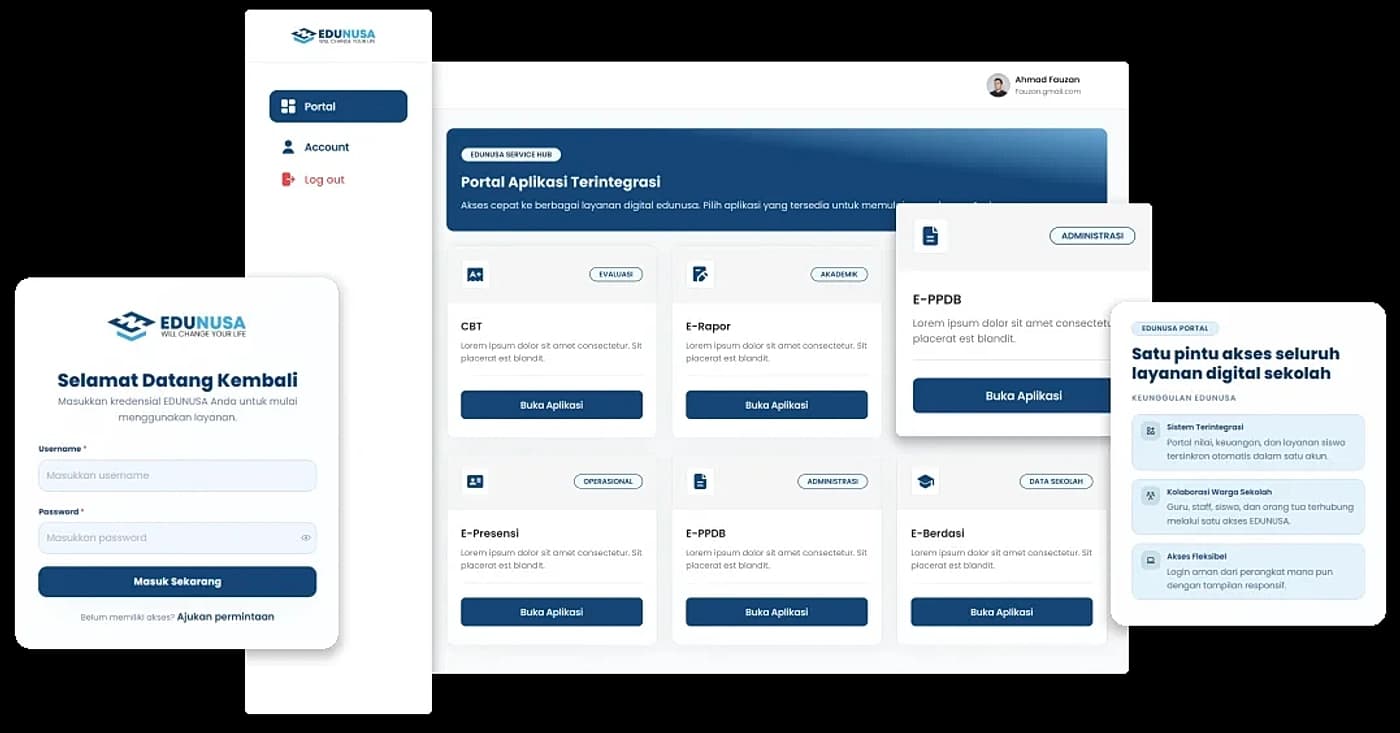Focus the Password input field
Screen dimensions: 1400x733
[177, 538]
